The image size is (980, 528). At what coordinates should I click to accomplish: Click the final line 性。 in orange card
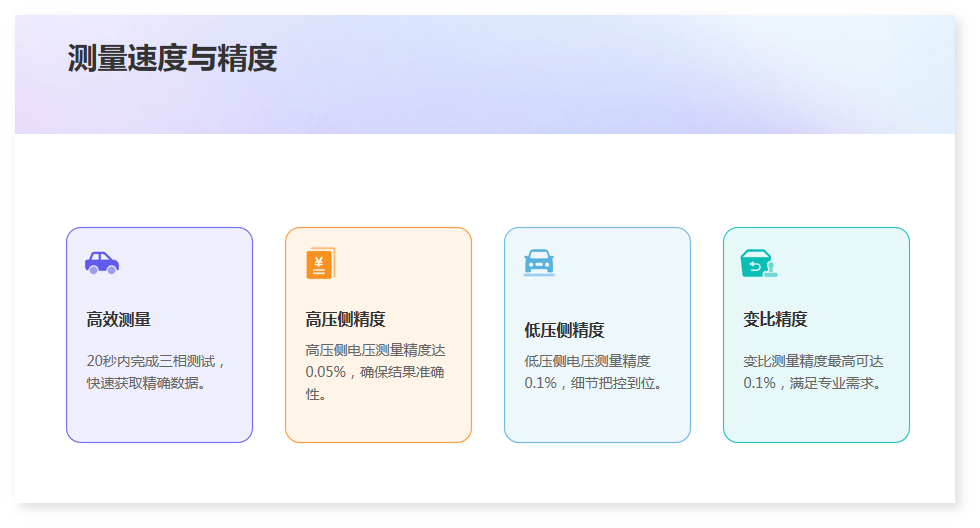coord(318,394)
